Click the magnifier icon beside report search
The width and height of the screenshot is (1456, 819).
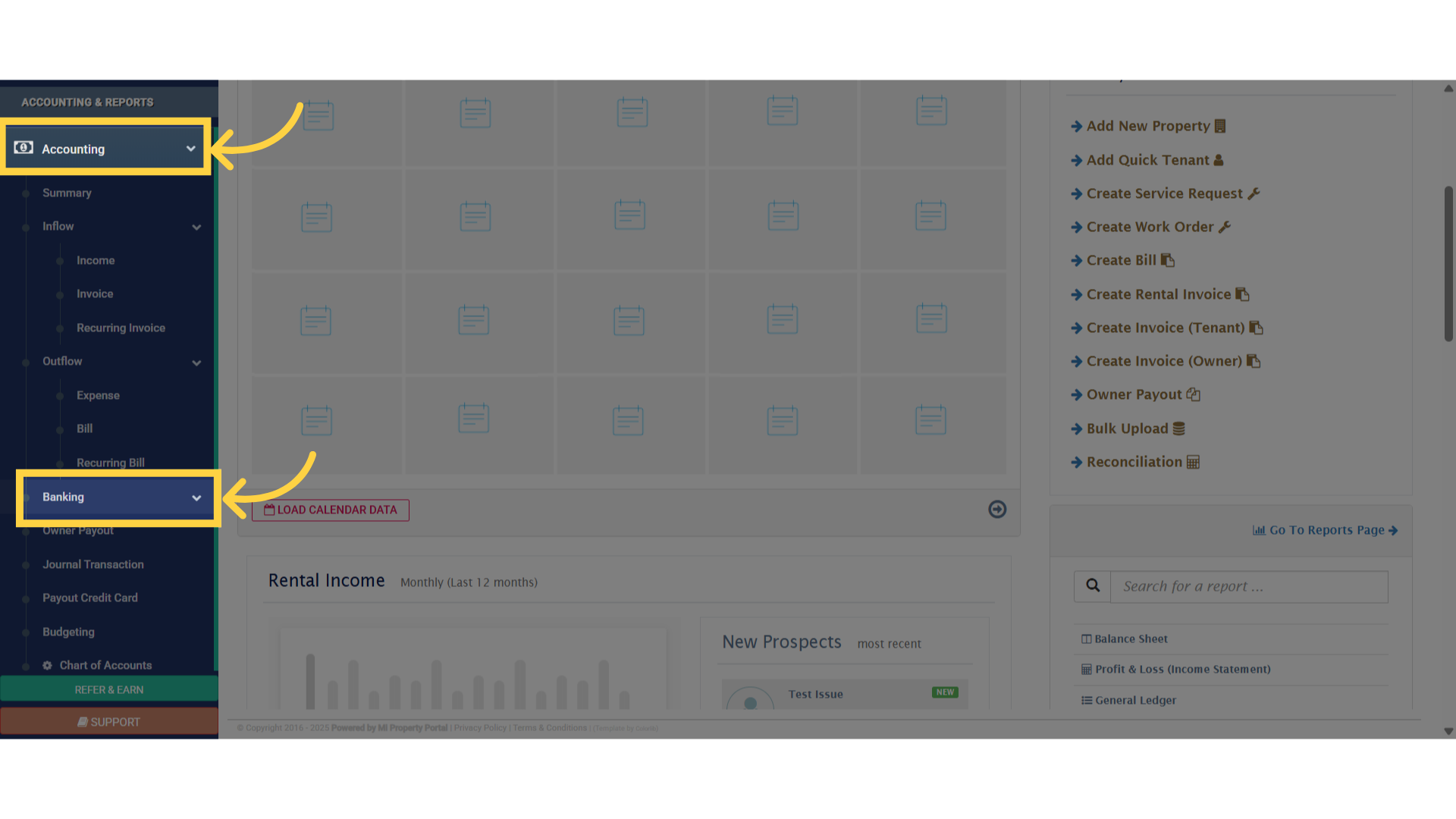pos(1093,586)
